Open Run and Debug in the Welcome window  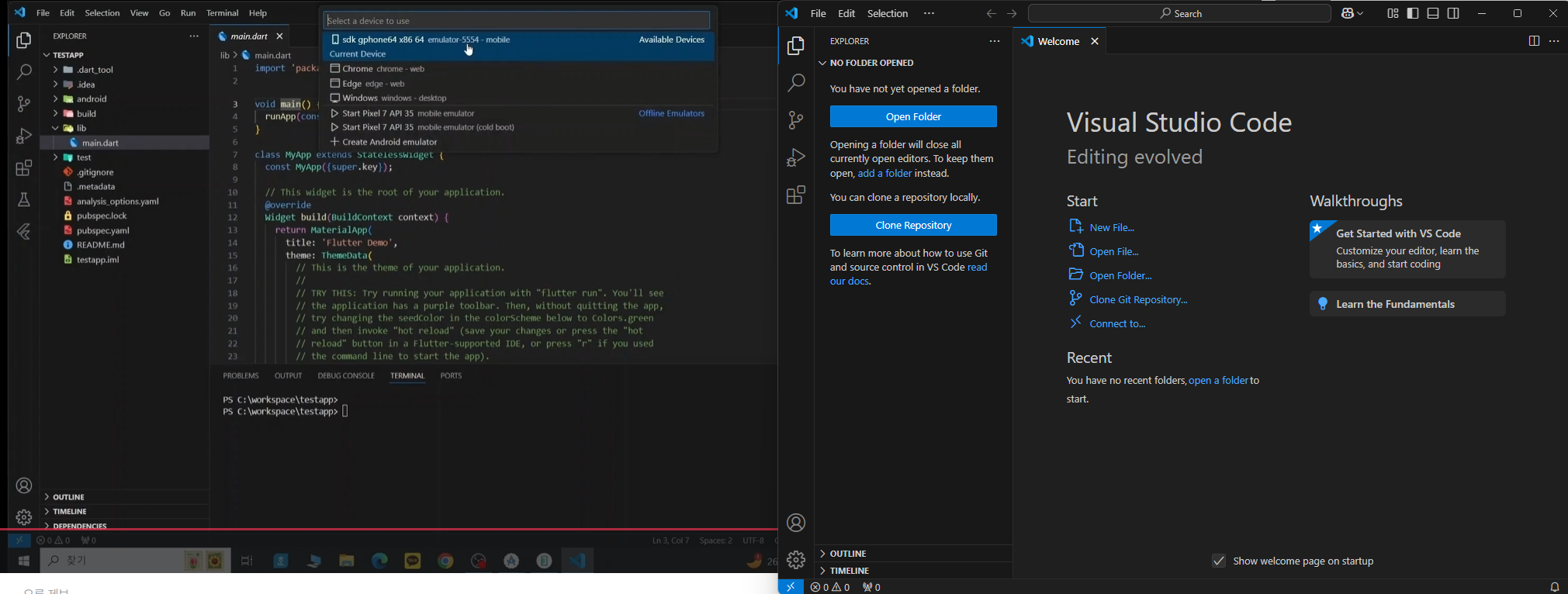click(x=796, y=157)
